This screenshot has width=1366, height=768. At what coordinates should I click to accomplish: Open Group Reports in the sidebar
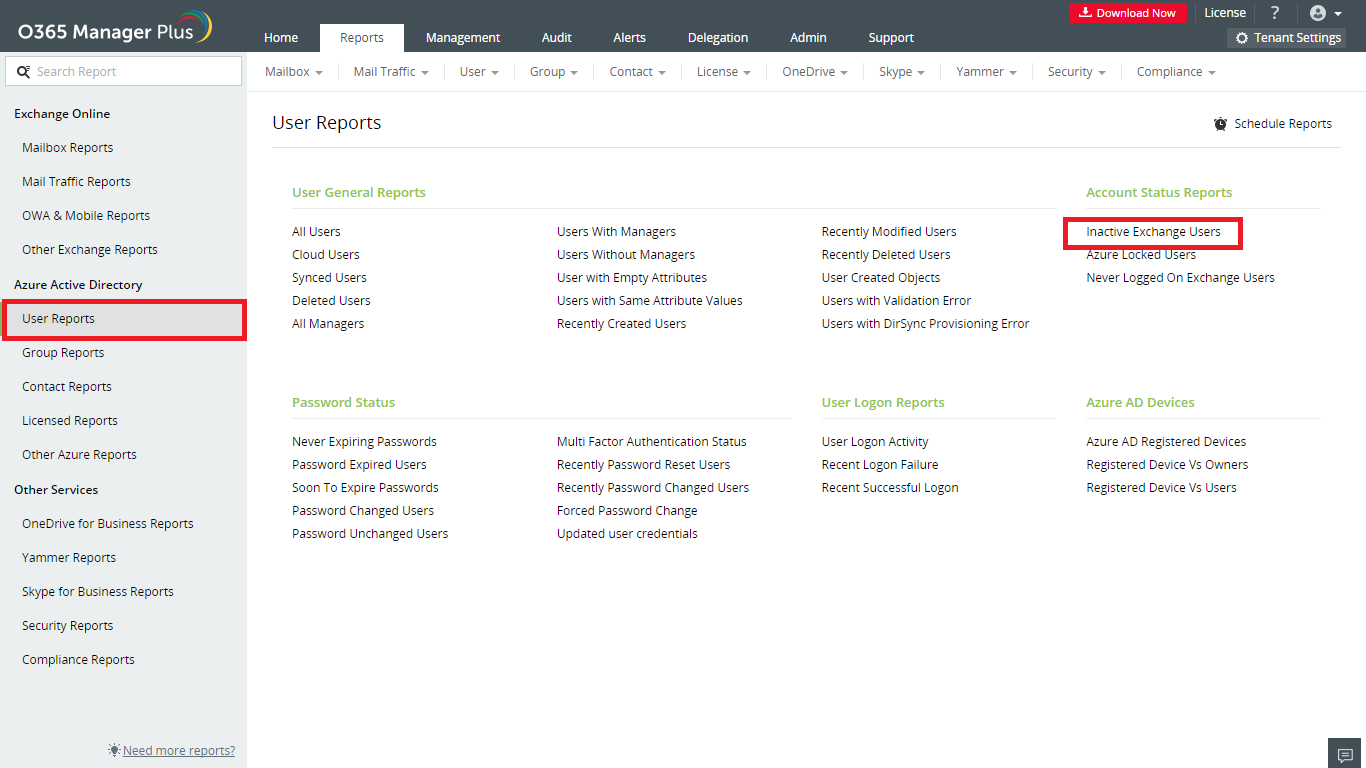coord(63,353)
